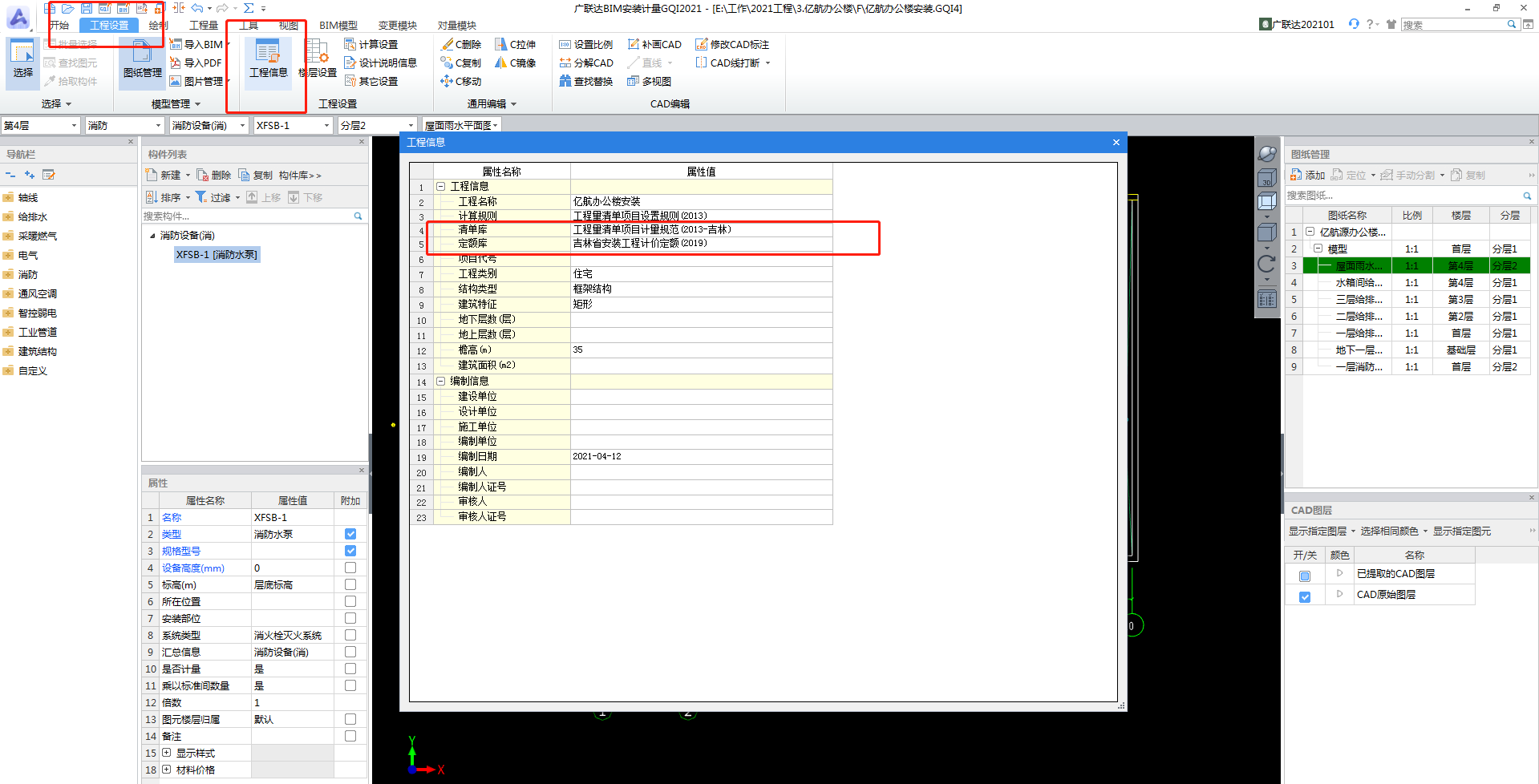This screenshot has width=1539, height=784.
Task: Click 构件库>> button
Action: 300,175
